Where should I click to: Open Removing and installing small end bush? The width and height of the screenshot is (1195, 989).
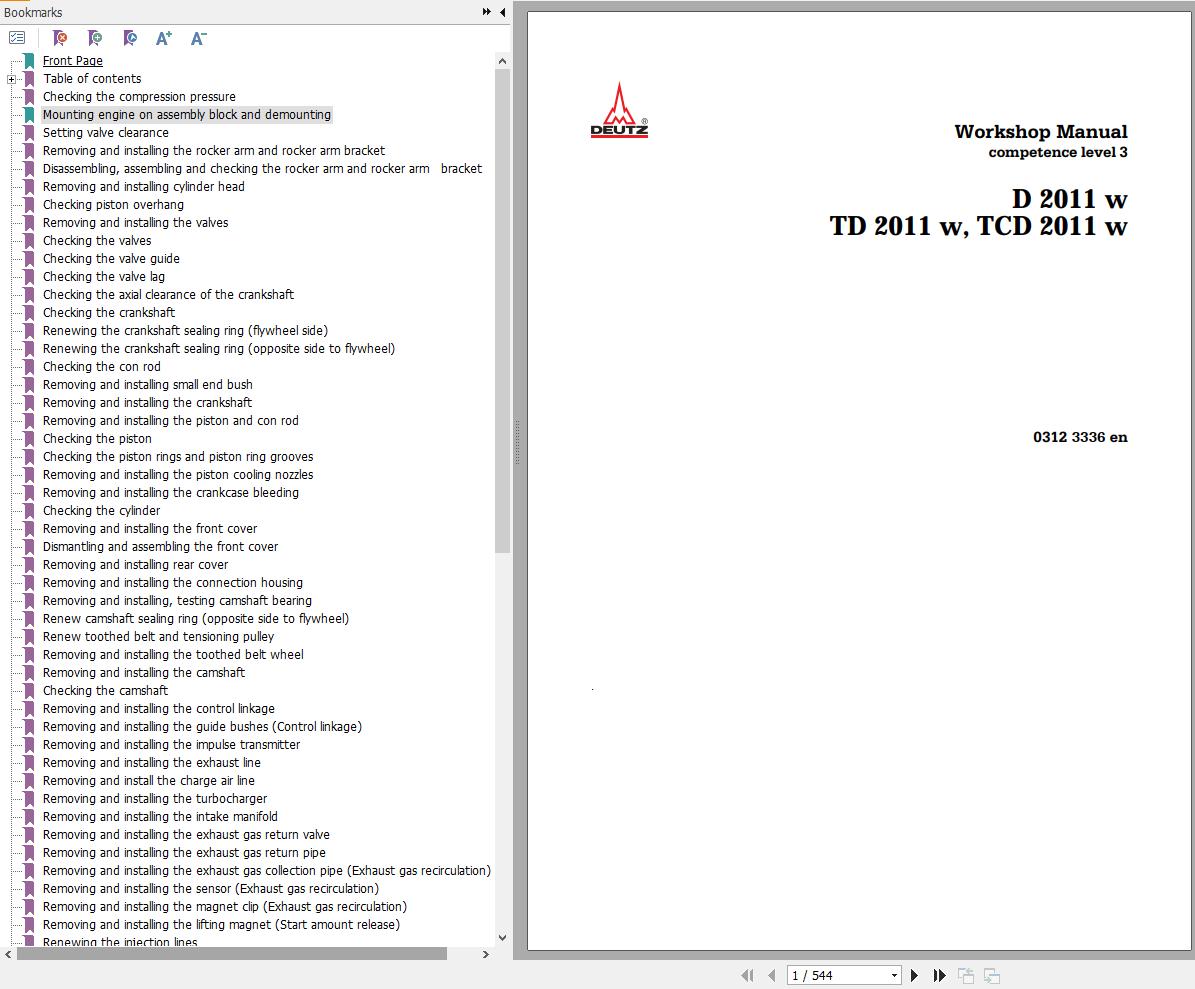click(x=147, y=385)
